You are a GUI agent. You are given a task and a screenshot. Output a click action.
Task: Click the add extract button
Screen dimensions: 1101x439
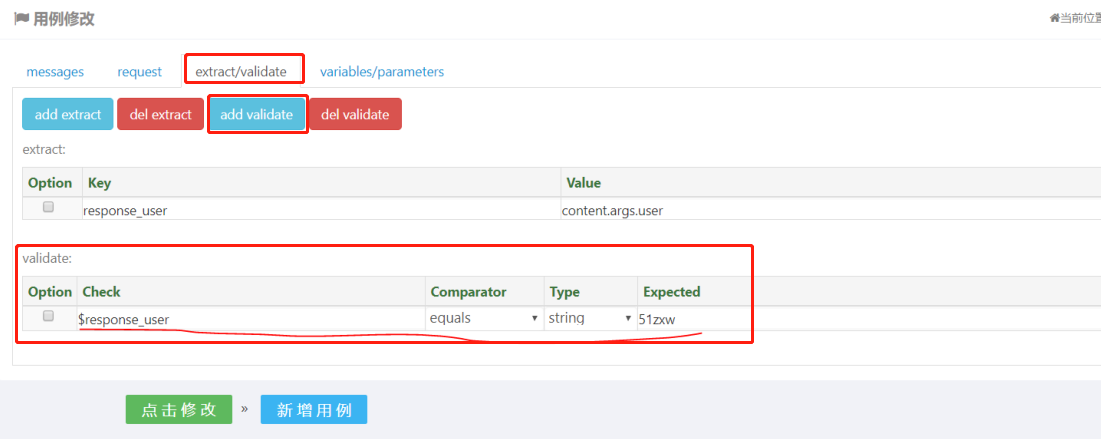pos(67,114)
